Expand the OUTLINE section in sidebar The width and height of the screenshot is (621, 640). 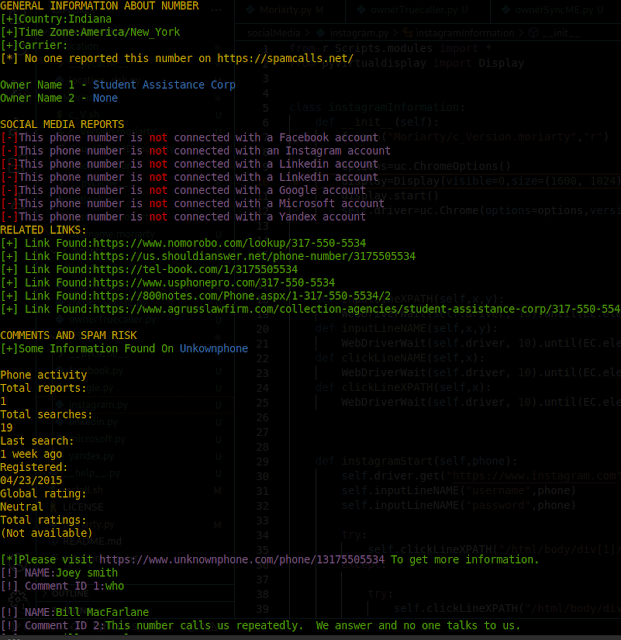70,593
